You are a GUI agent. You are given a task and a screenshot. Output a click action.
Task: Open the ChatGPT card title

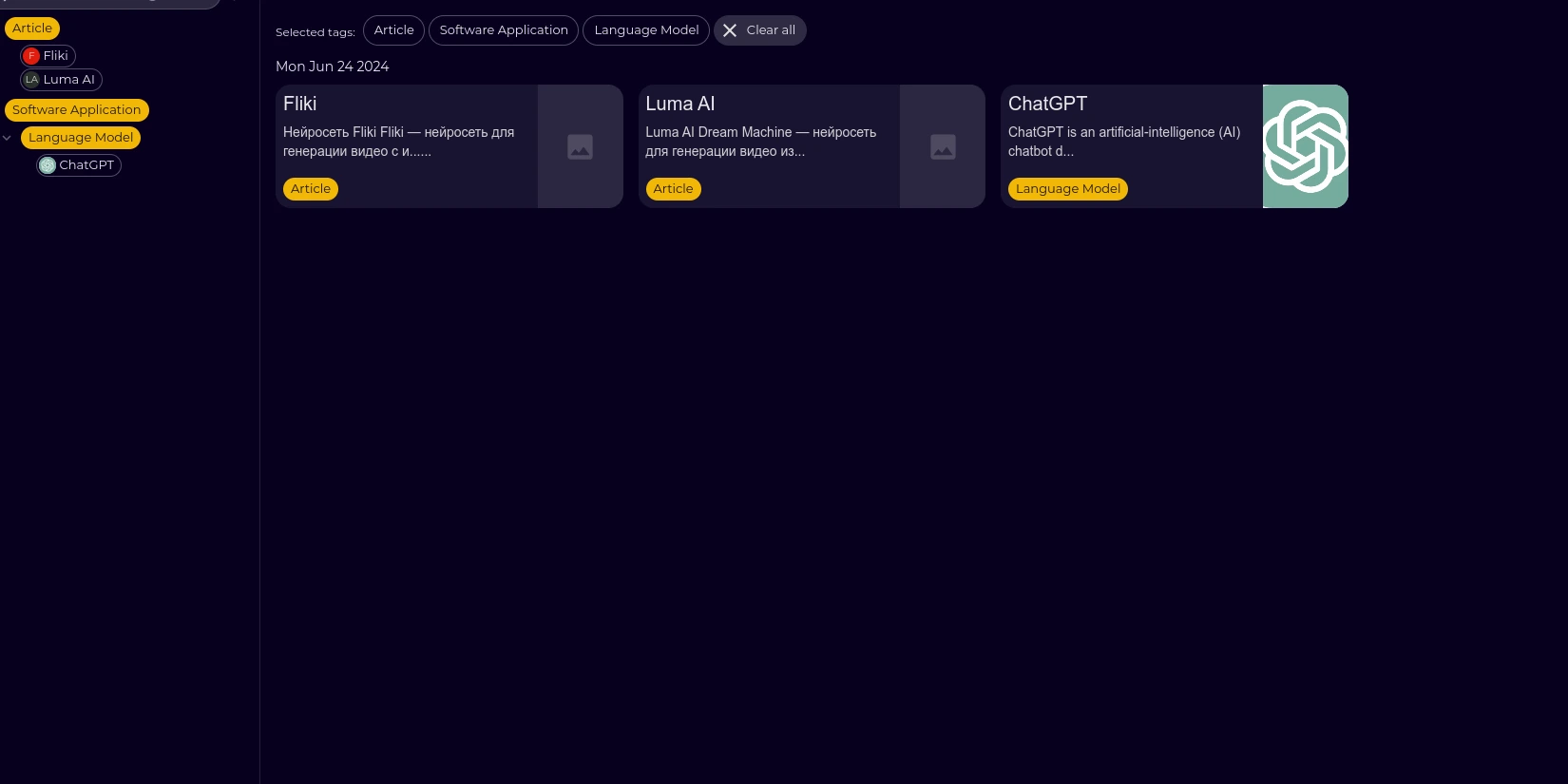[1047, 104]
